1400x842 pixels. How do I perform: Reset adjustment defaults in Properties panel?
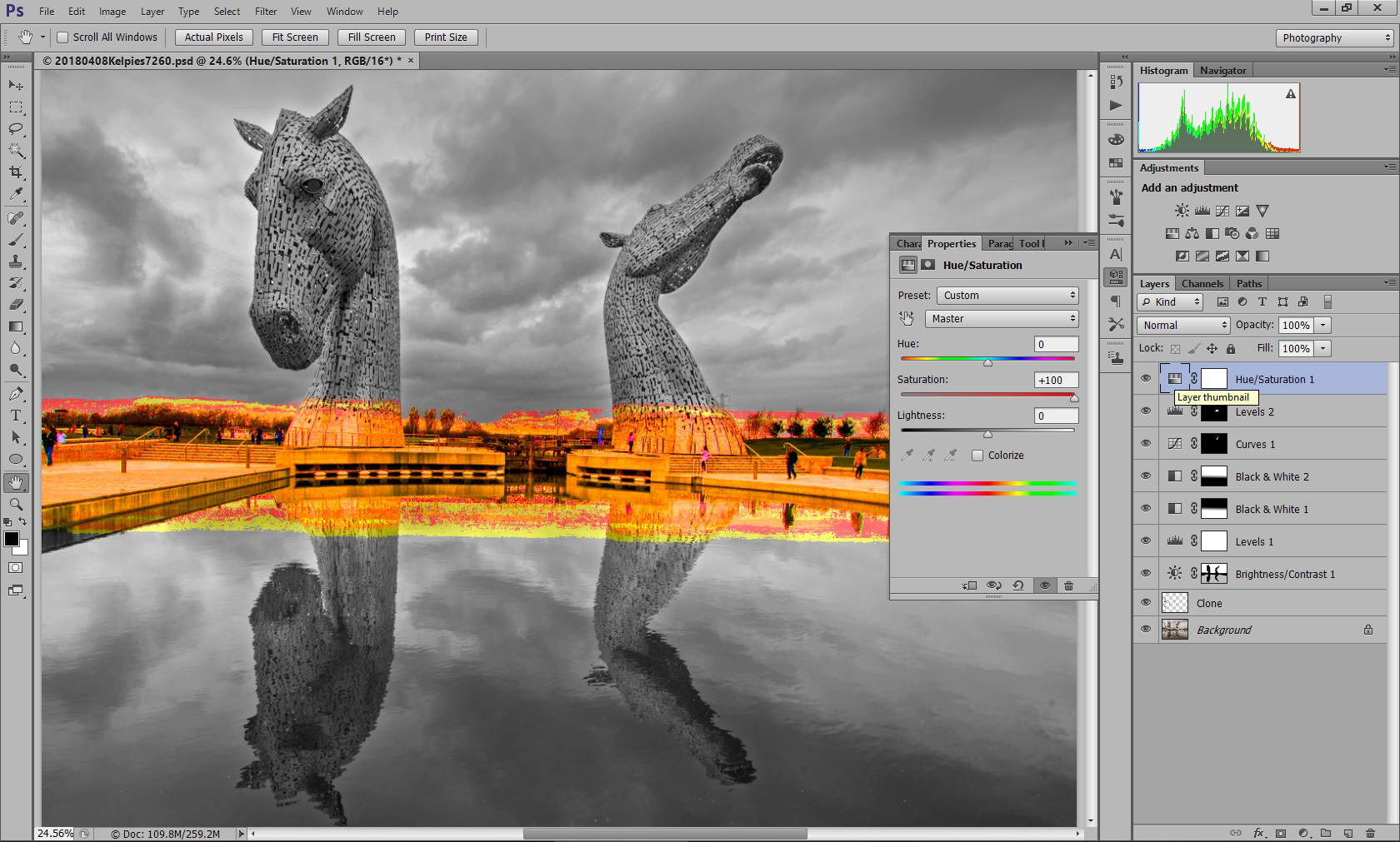coord(1017,585)
